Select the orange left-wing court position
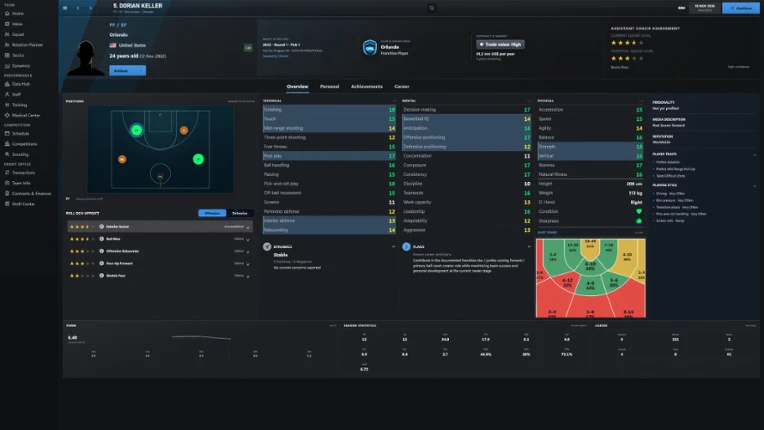Screen dimensions: 764x430 [122, 159]
